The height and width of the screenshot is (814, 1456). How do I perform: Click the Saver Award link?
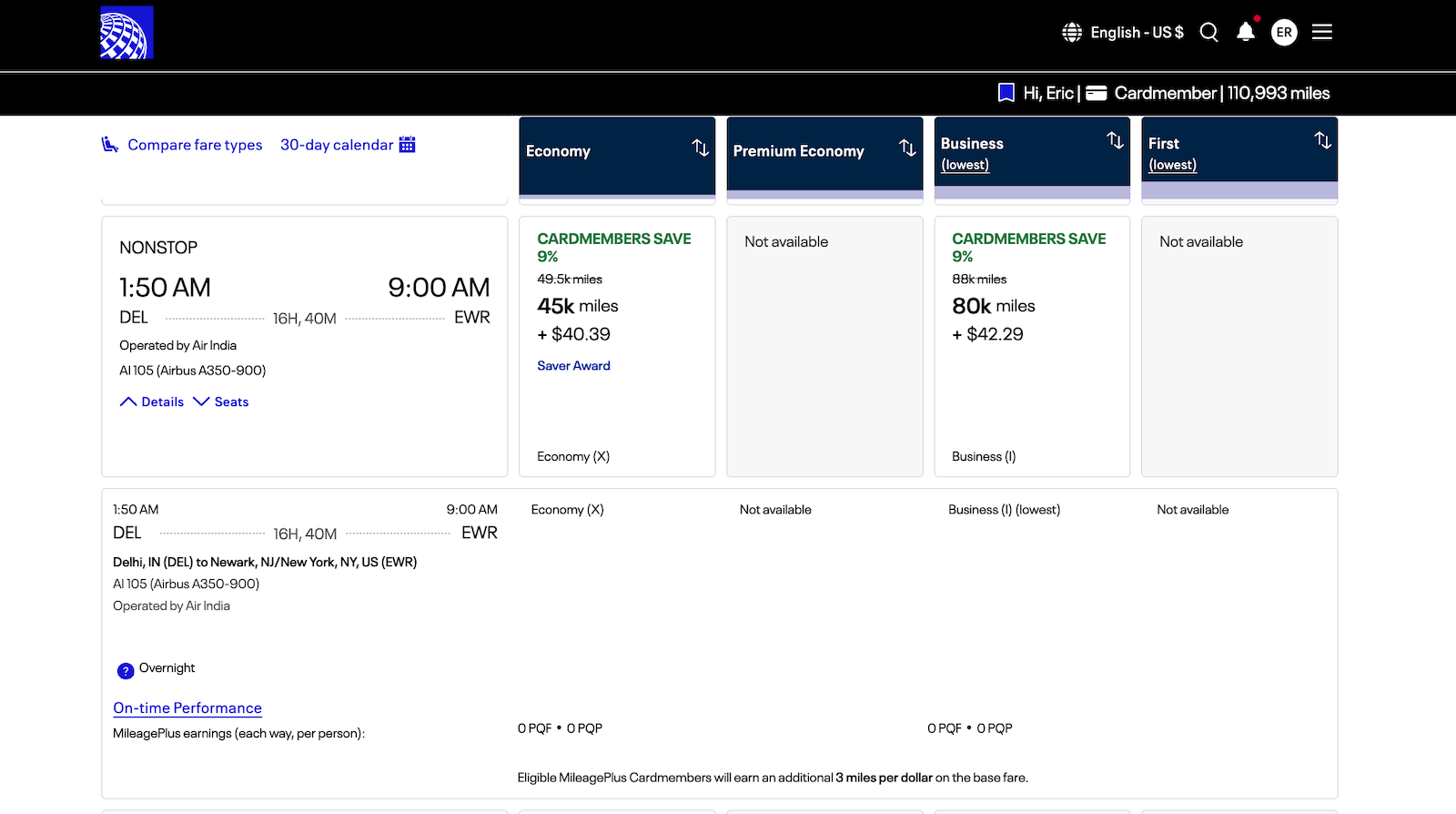(x=573, y=366)
